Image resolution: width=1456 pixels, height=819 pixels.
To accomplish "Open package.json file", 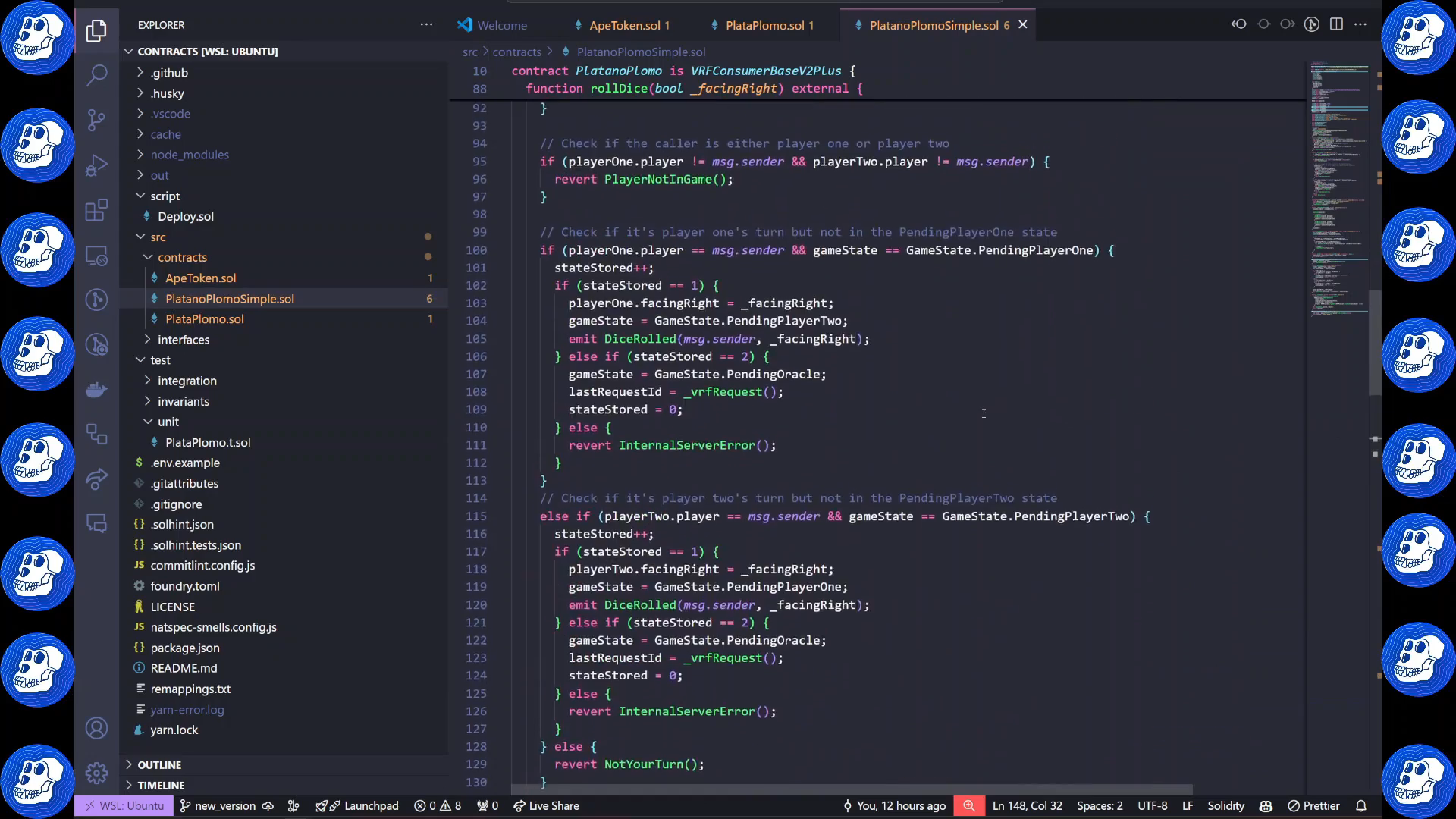I will [284, 648].
